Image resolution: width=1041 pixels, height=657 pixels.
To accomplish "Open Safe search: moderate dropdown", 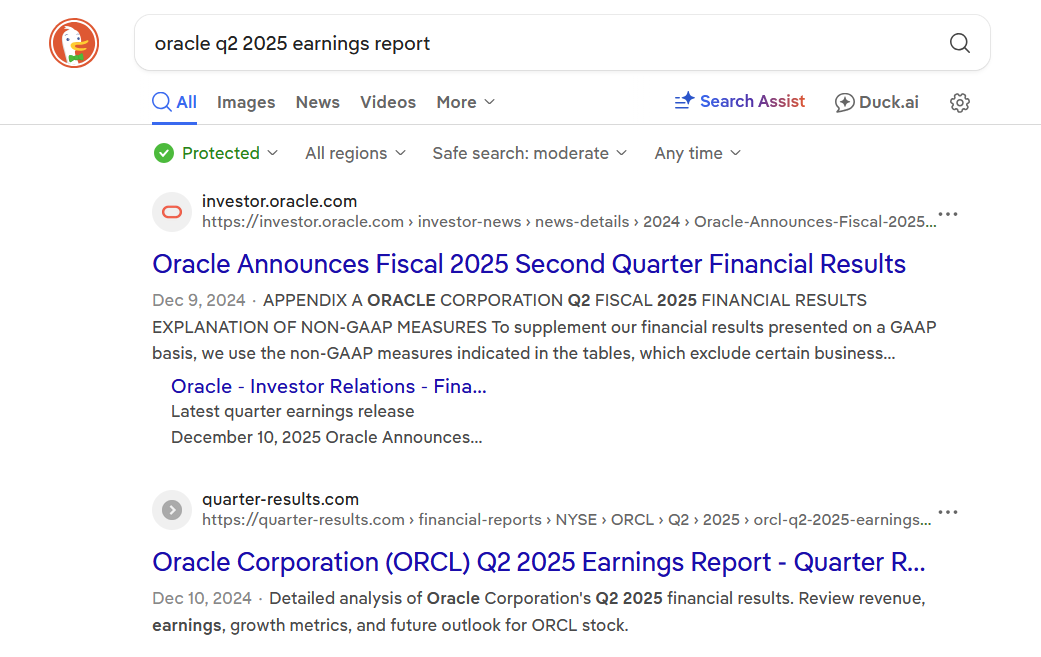I will point(529,153).
